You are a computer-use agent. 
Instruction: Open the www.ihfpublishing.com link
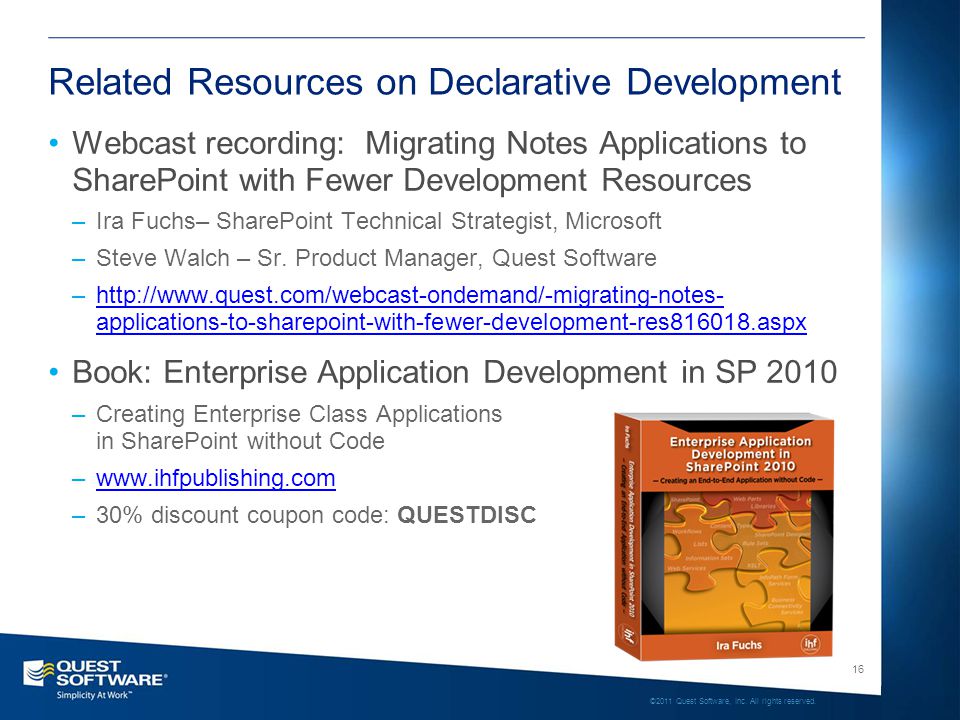(x=216, y=478)
